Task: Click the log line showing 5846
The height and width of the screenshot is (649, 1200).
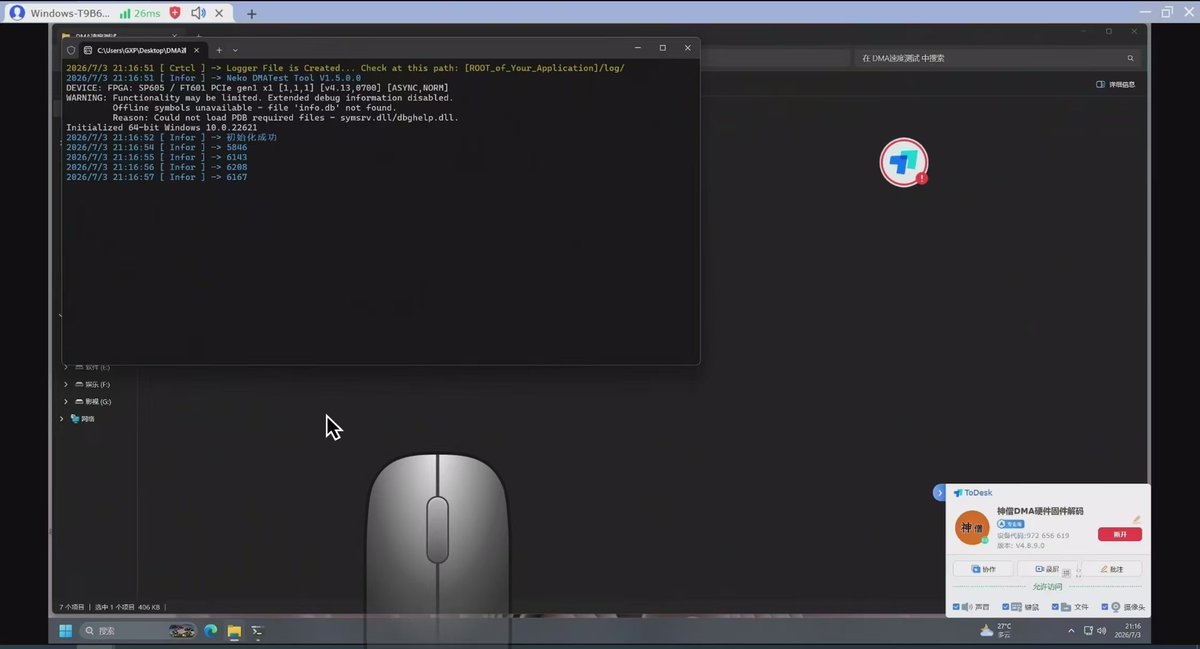Action: click(156, 147)
